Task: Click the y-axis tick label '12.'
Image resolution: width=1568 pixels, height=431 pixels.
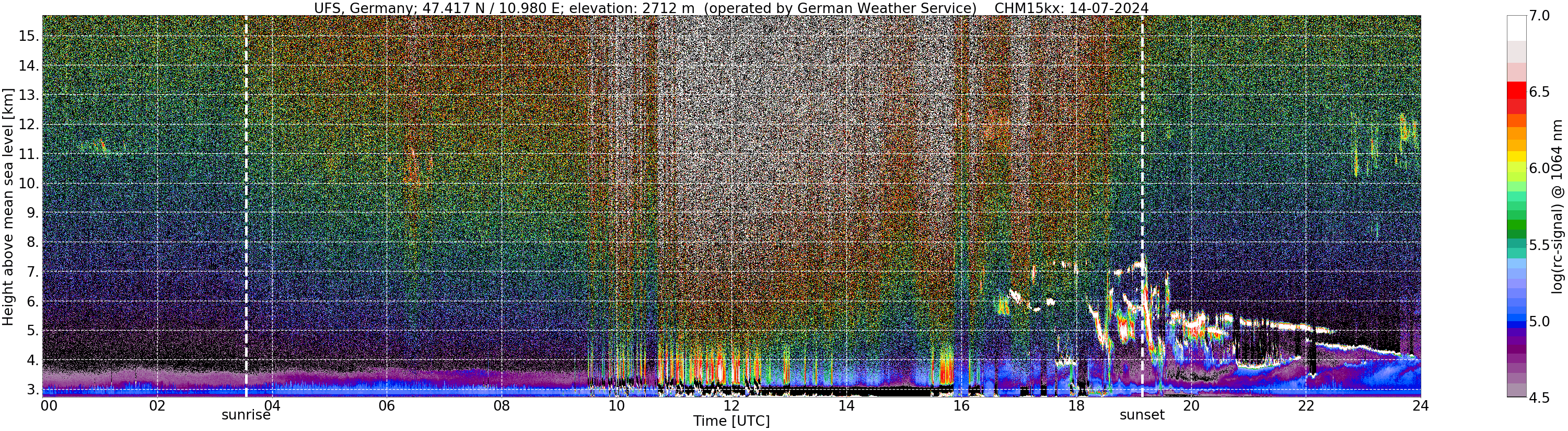Action: point(29,124)
